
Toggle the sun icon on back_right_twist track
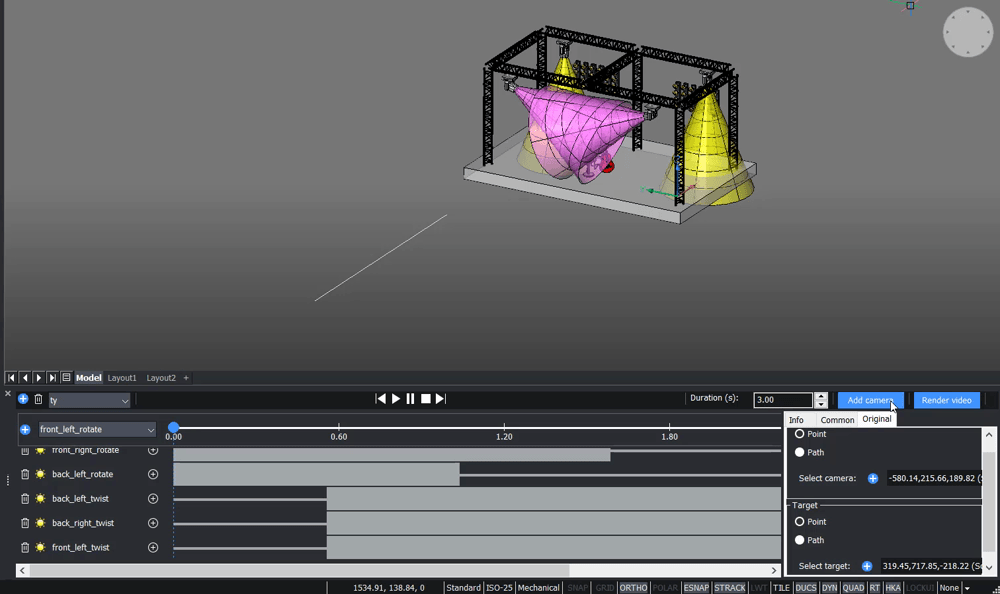pyautogui.click(x=41, y=522)
